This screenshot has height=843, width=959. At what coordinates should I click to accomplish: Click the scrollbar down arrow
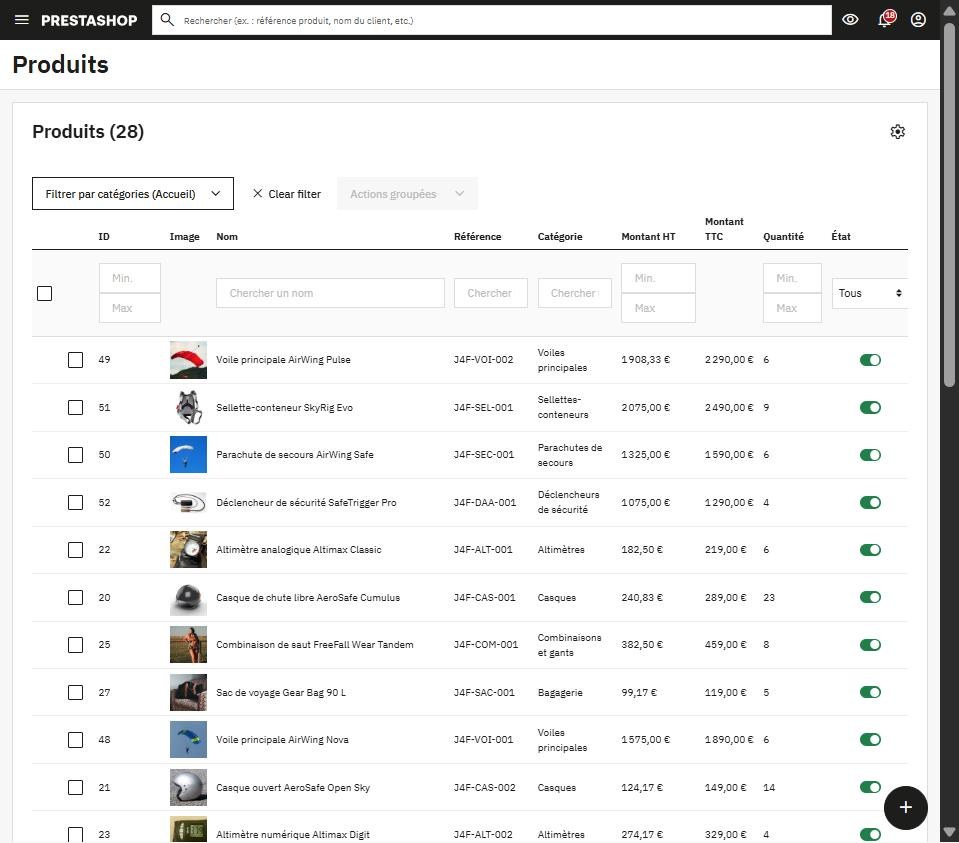click(x=949, y=832)
